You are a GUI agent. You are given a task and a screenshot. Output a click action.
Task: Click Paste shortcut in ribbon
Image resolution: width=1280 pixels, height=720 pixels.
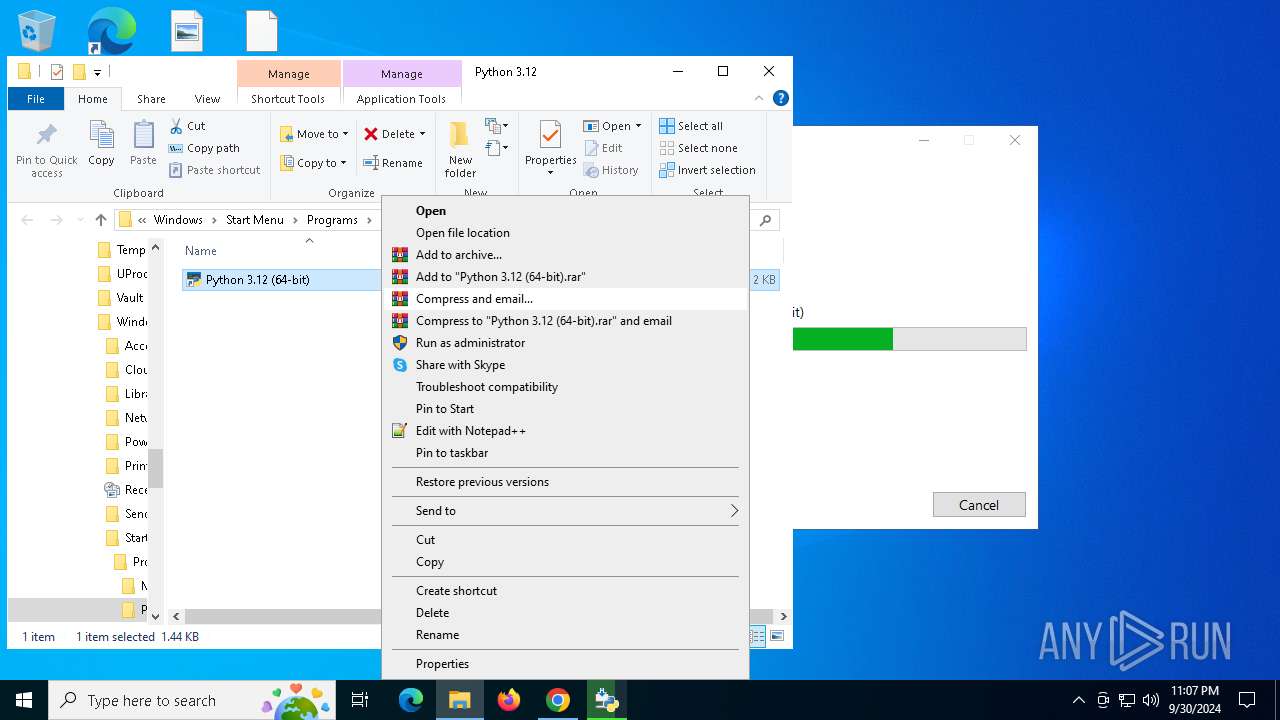(214, 170)
